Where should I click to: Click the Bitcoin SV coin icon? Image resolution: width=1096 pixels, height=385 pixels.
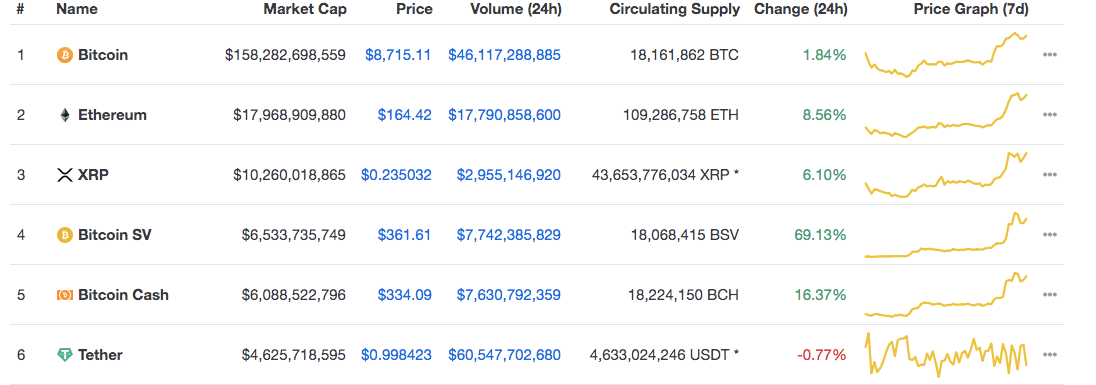point(64,235)
